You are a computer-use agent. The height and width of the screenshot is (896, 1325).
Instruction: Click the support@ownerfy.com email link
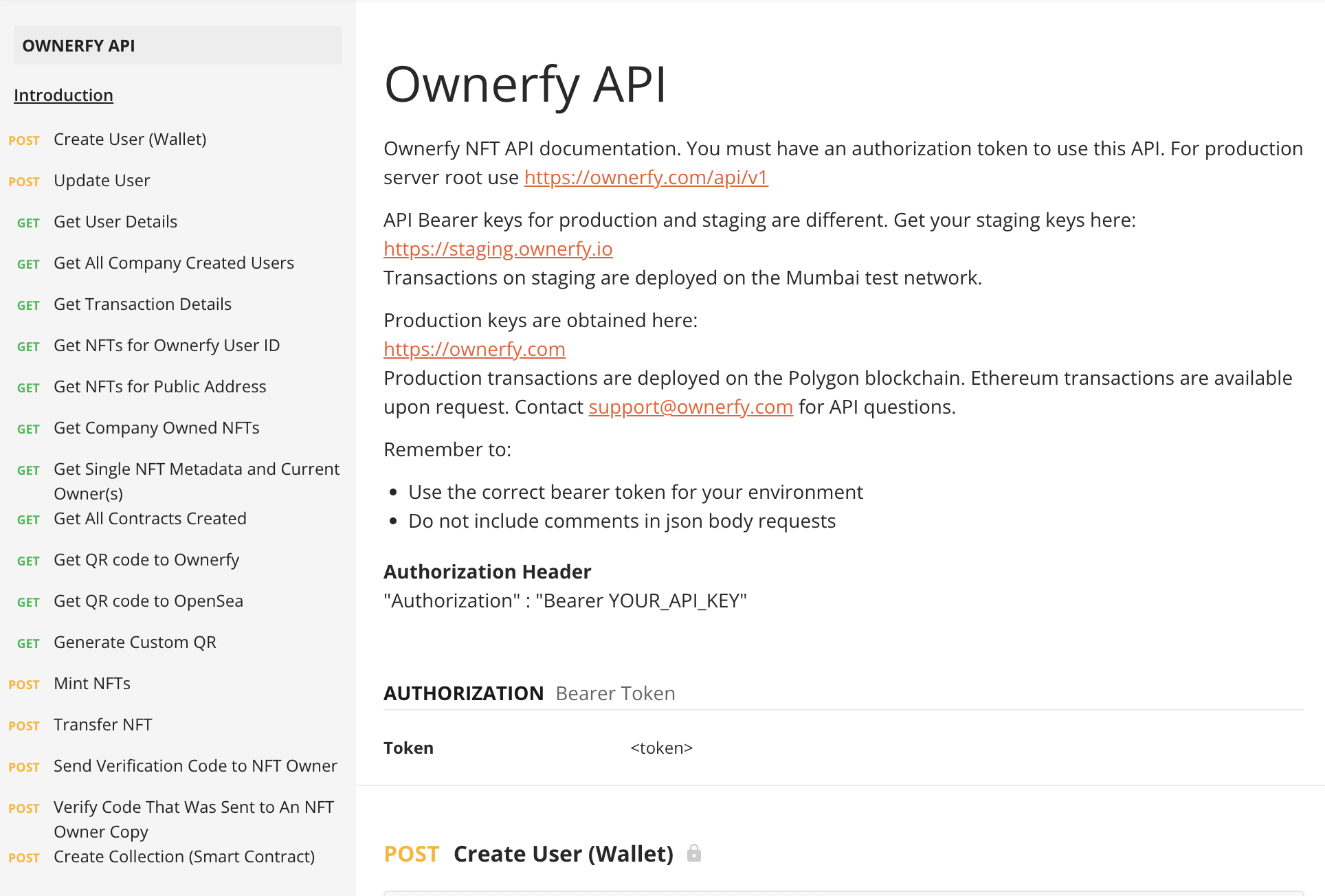tap(691, 407)
